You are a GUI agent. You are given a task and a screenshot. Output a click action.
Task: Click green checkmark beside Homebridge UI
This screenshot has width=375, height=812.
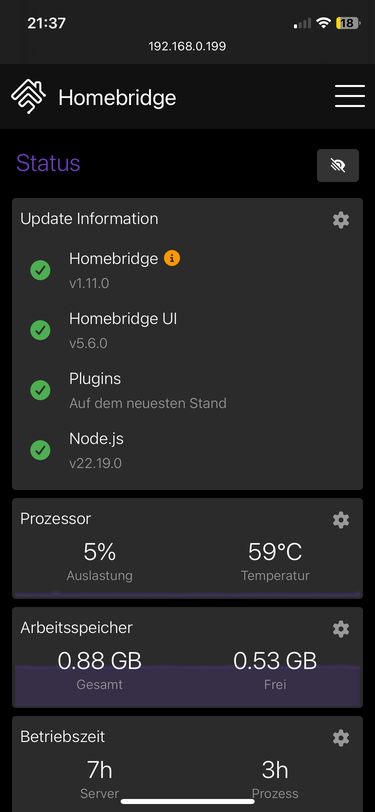[40, 330]
